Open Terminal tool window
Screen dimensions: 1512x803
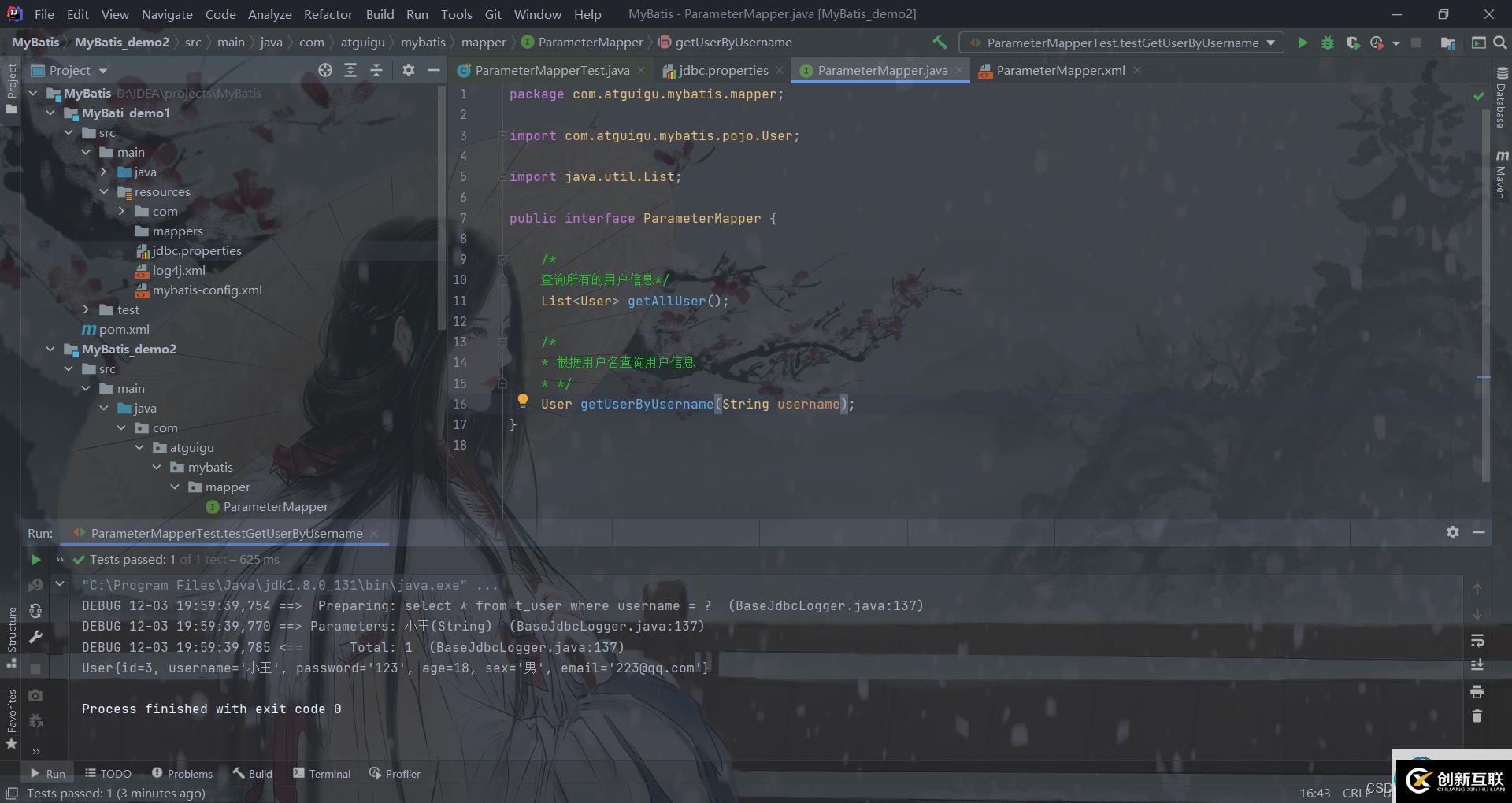point(321,774)
